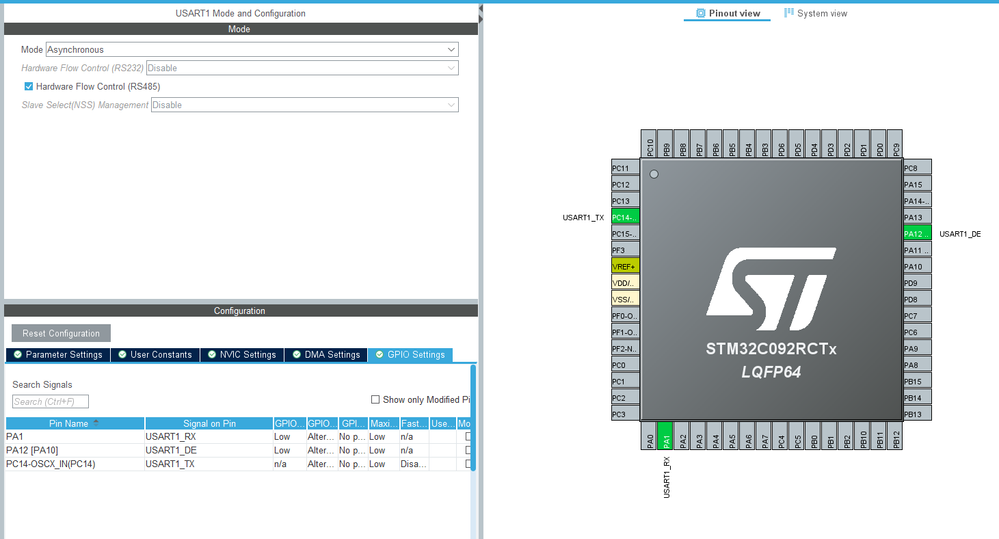Select the GPIO Settings tab
The height and width of the screenshot is (539, 999).
click(410, 355)
